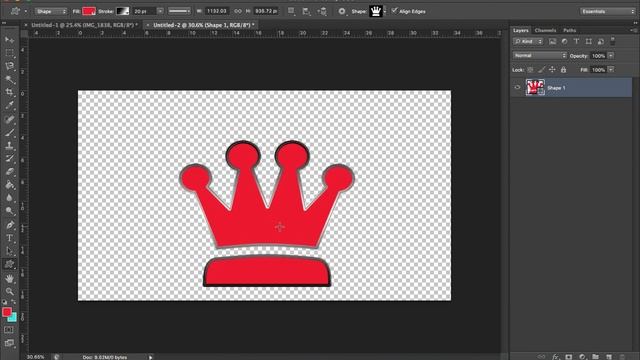Viewport: 640px width, 360px height.
Task: Select the Healing Brush tool
Action: point(9,119)
